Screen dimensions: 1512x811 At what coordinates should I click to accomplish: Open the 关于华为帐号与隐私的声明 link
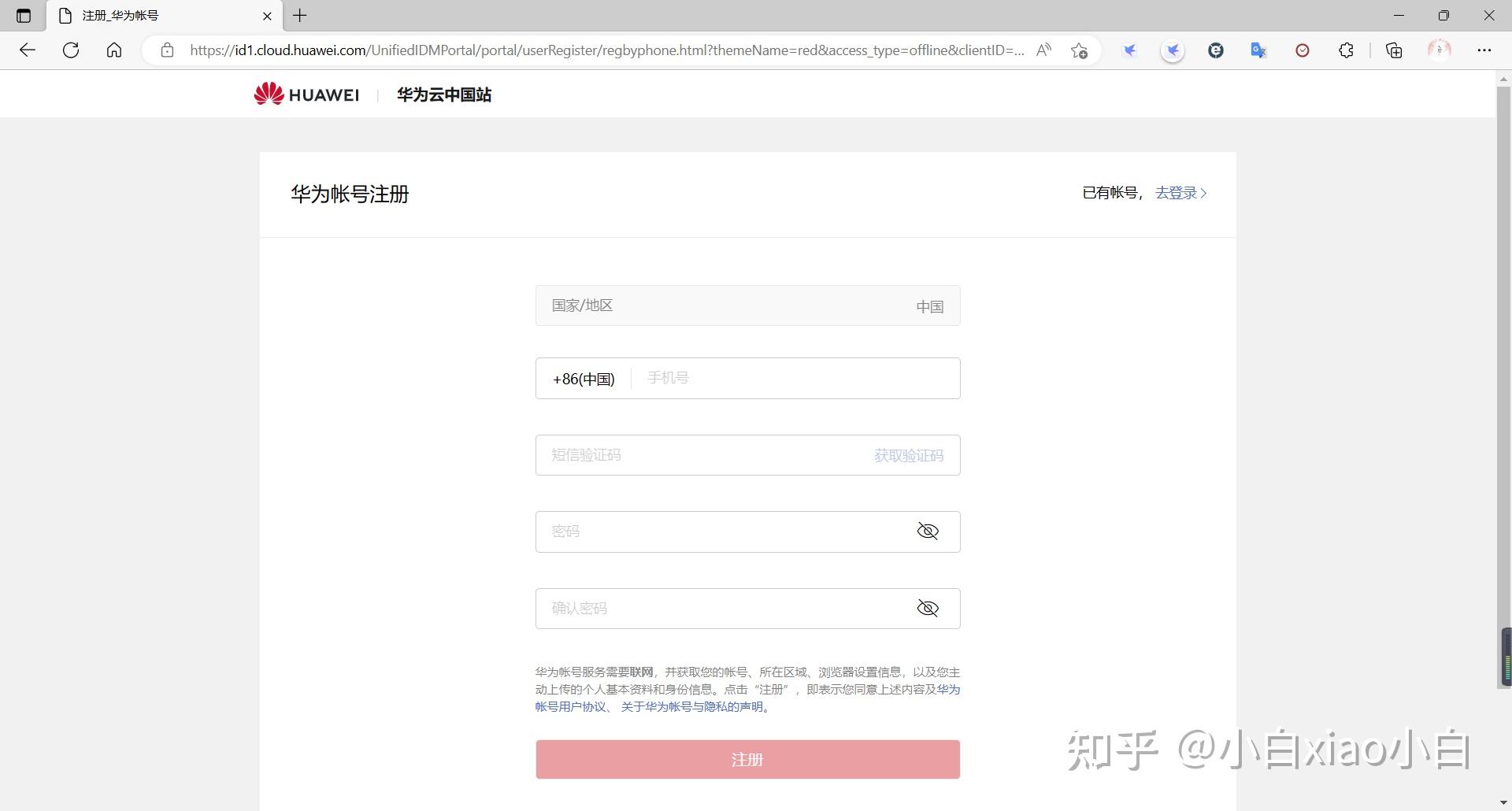coord(692,707)
